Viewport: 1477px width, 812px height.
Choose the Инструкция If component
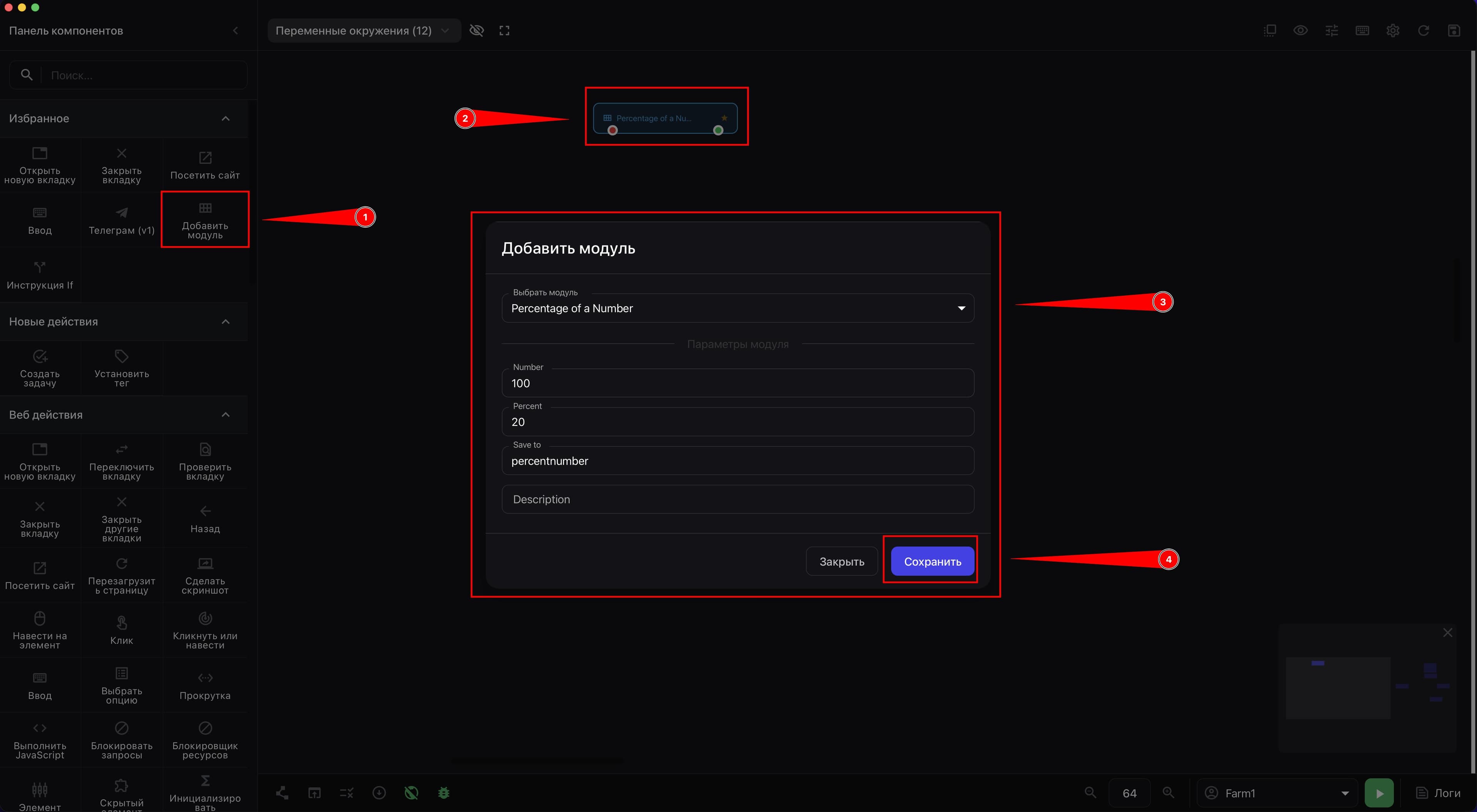coord(40,275)
